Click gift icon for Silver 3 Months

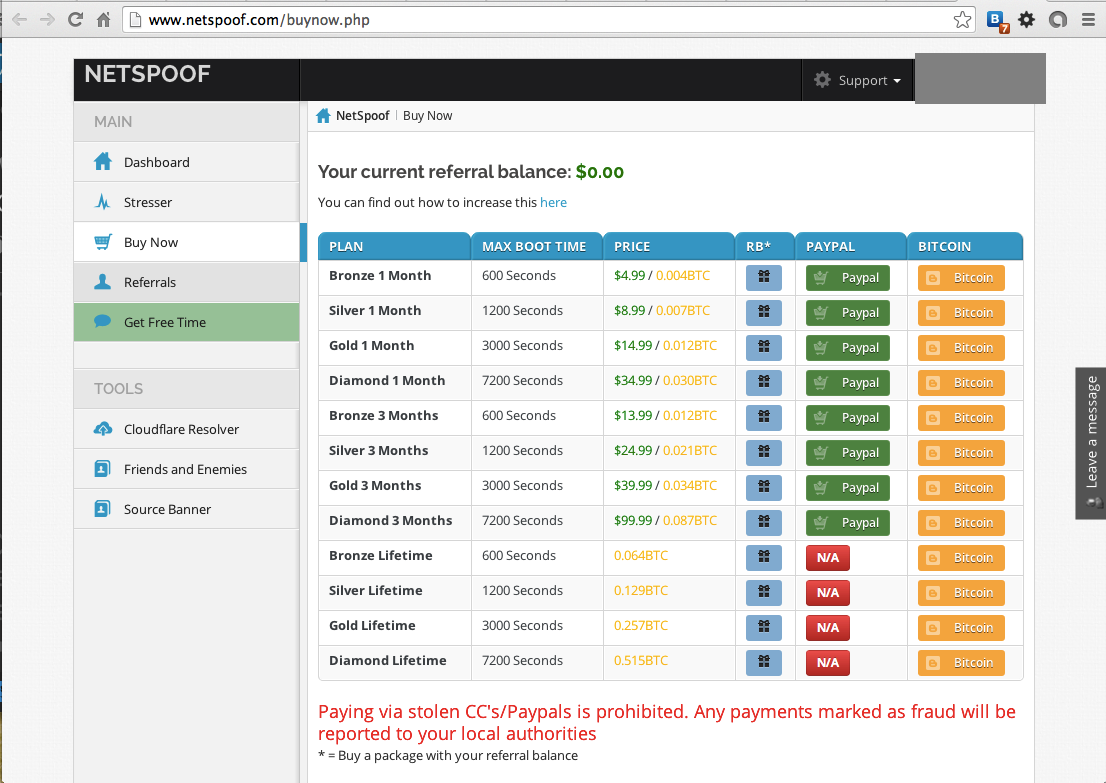pyautogui.click(x=764, y=452)
